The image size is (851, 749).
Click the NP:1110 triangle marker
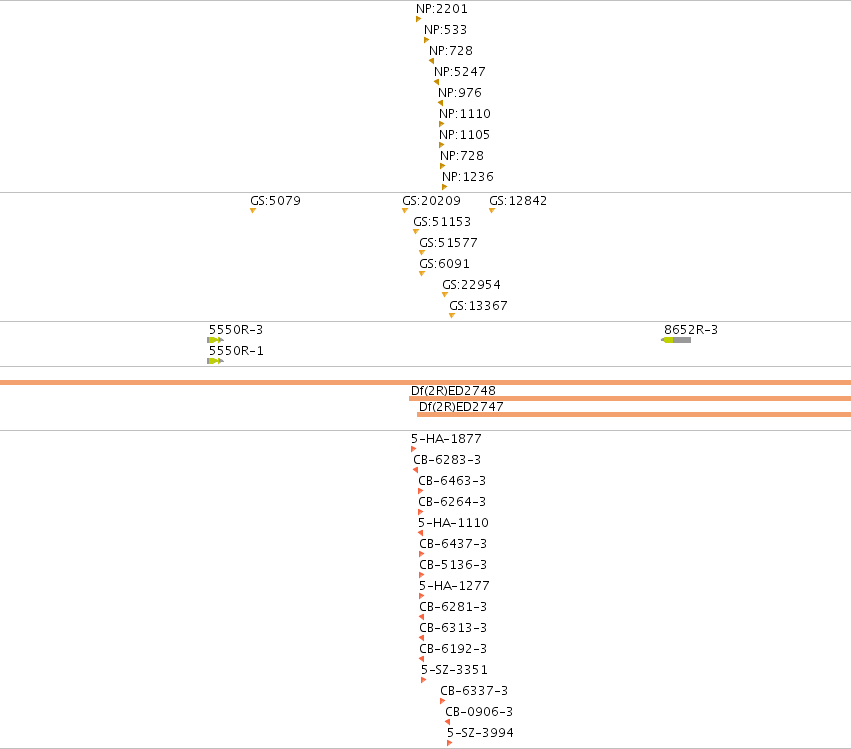pos(441,124)
